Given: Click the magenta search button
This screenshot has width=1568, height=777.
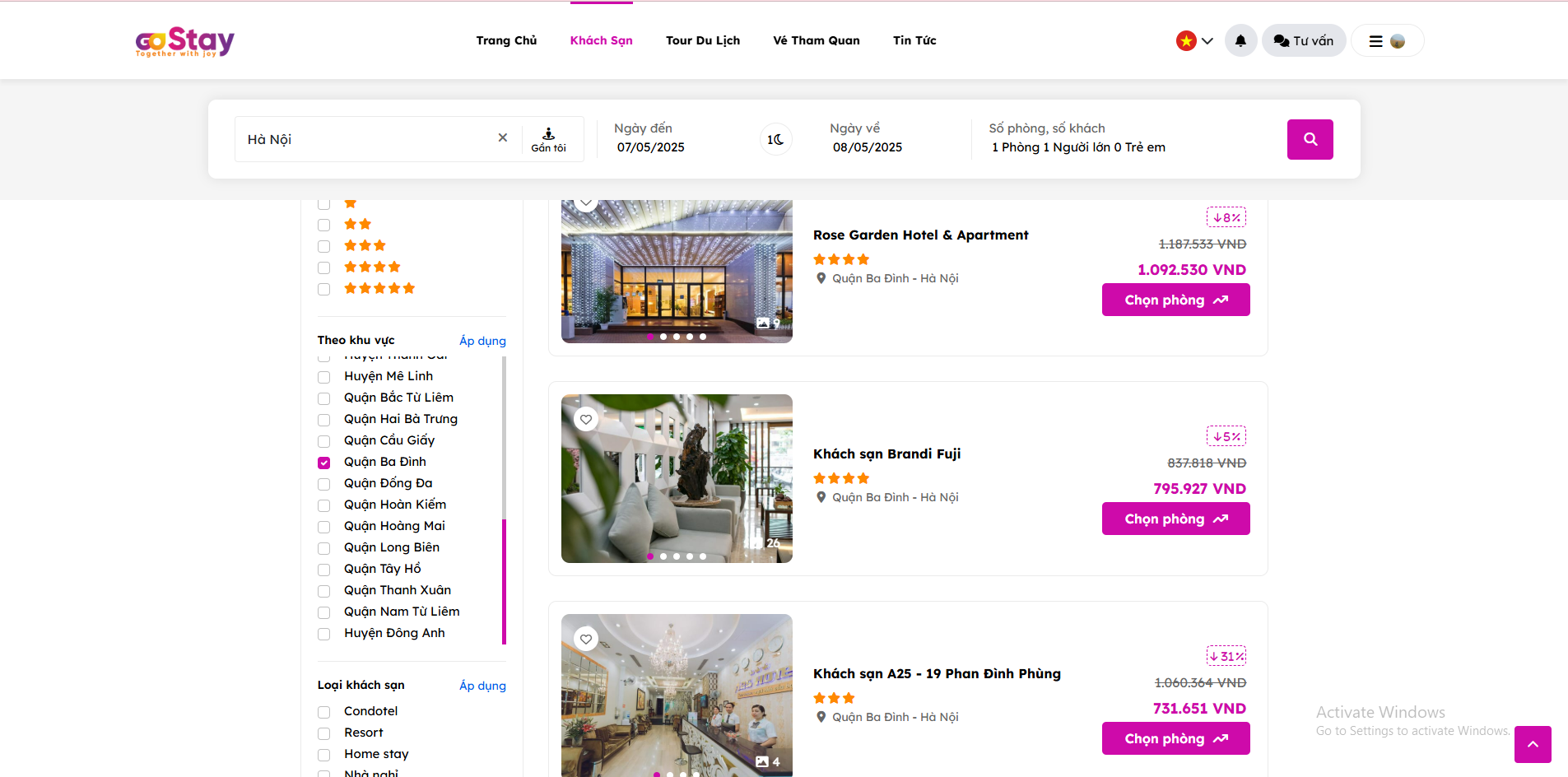Looking at the screenshot, I should pyautogui.click(x=1310, y=139).
